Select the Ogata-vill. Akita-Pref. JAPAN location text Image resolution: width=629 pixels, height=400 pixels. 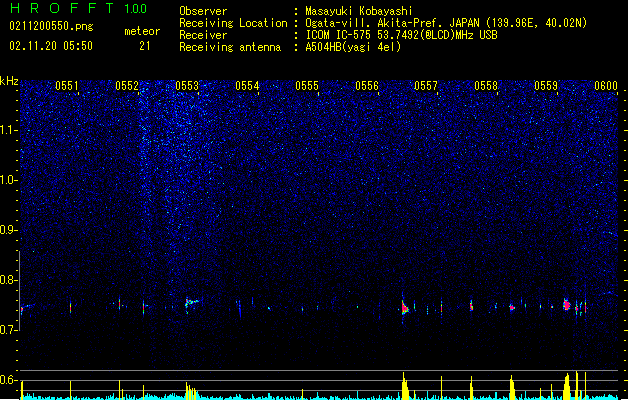point(446,23)
